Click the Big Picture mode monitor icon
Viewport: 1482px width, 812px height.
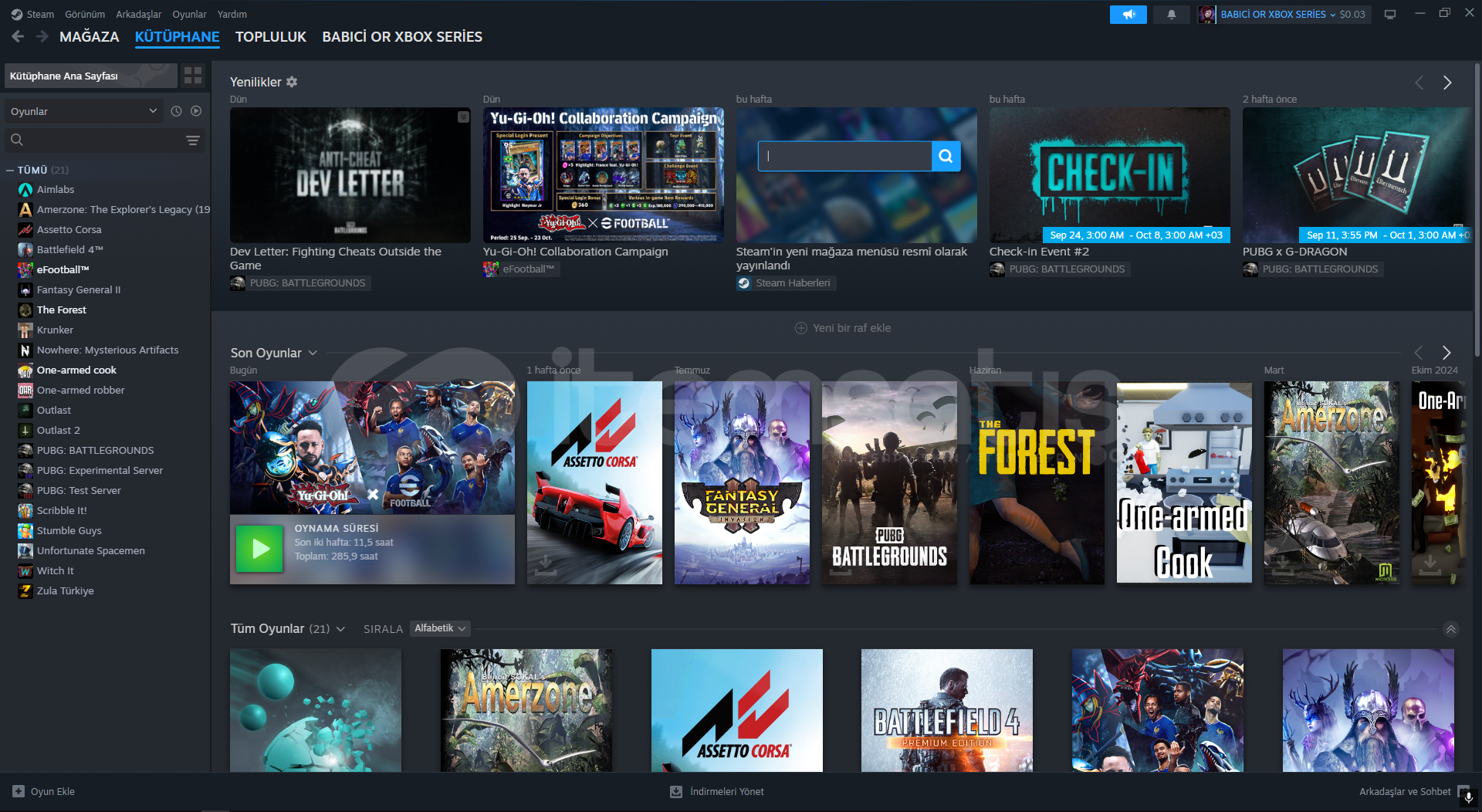pyautogui.click(x=1390, y=15)
